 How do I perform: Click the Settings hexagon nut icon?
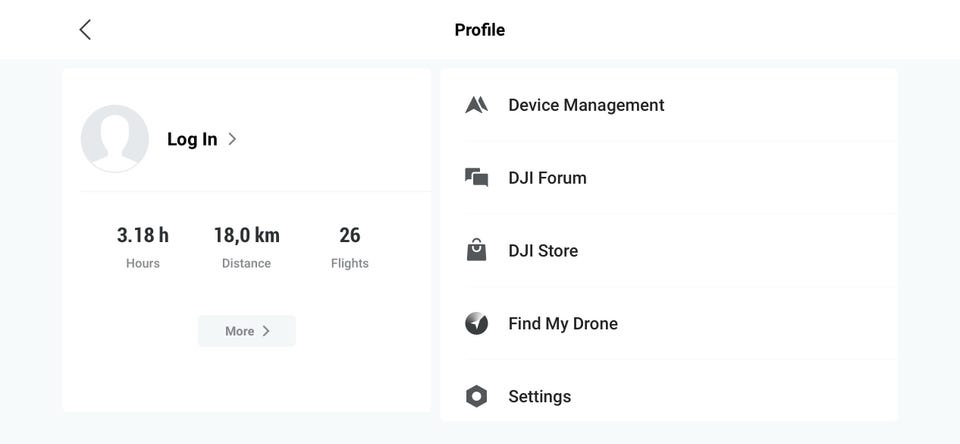[476, 396]
